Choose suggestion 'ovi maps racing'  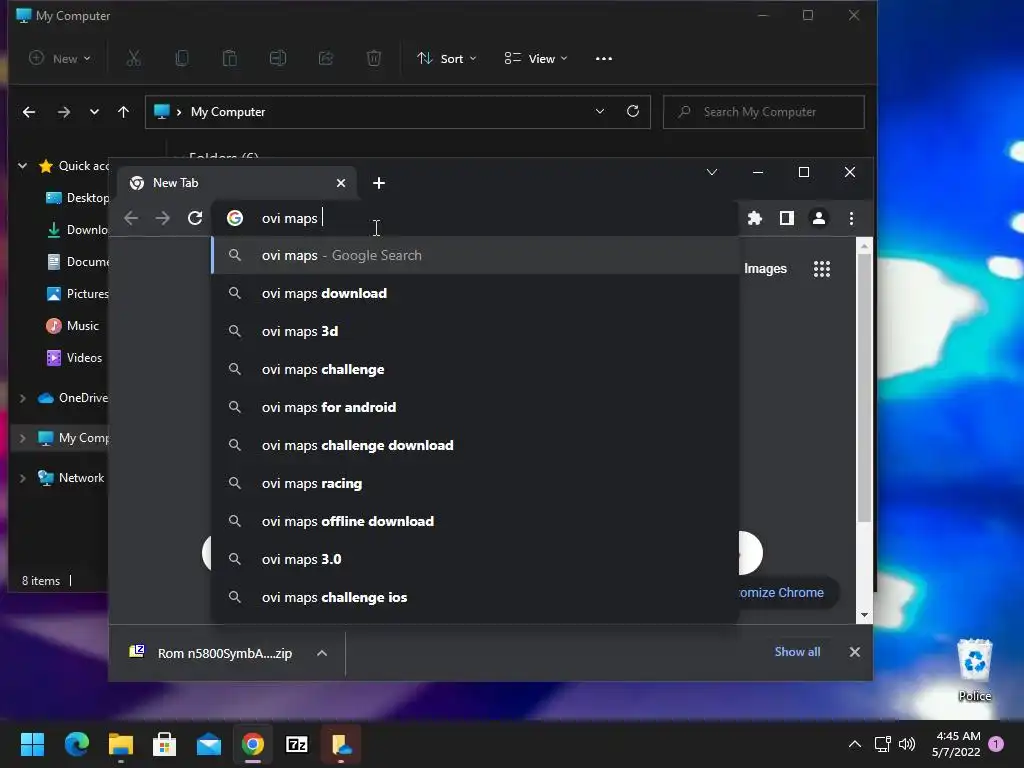tap(475, 483)
